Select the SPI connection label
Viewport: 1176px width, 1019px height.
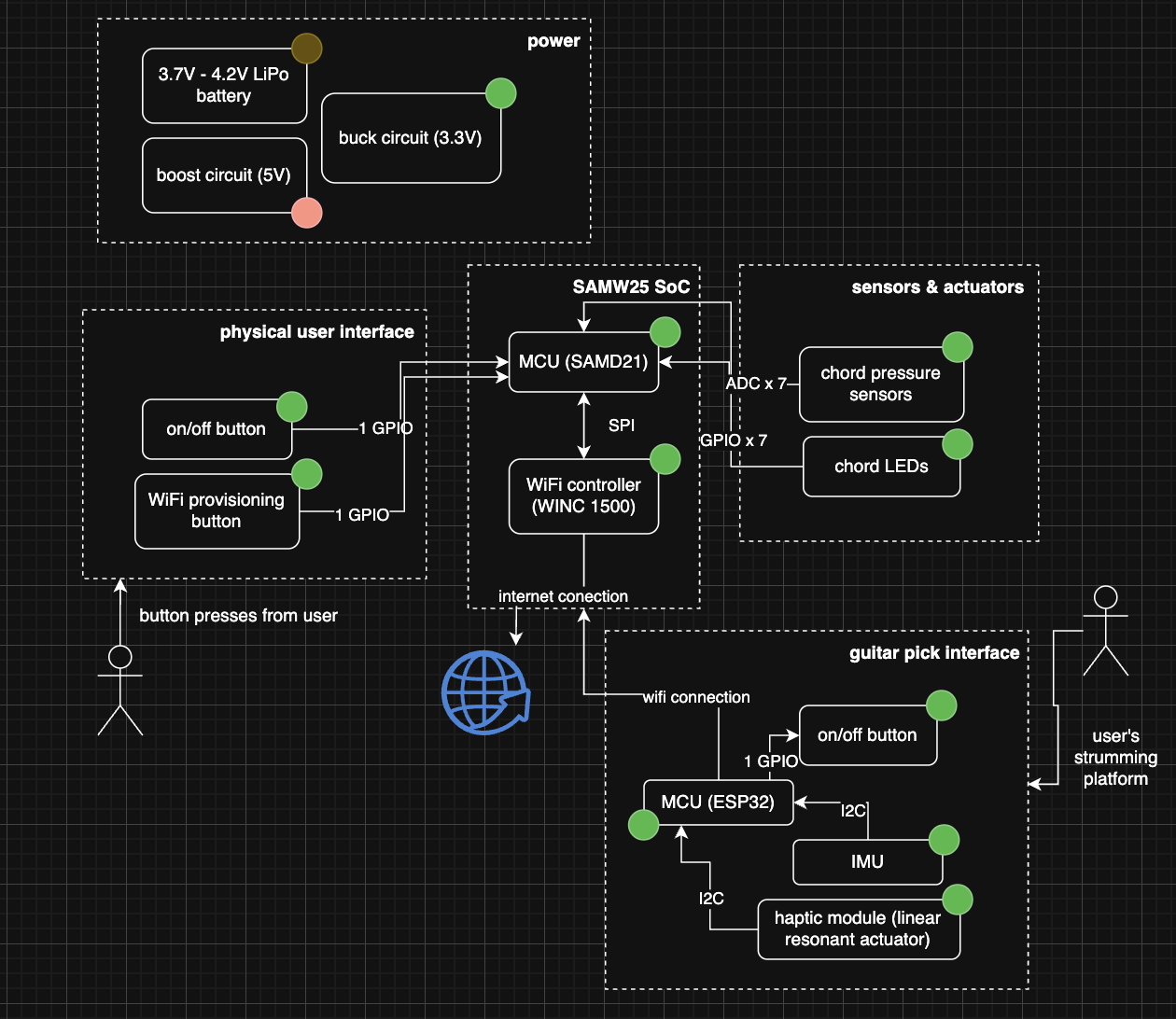pyautogui.click(x=621, y=426)
